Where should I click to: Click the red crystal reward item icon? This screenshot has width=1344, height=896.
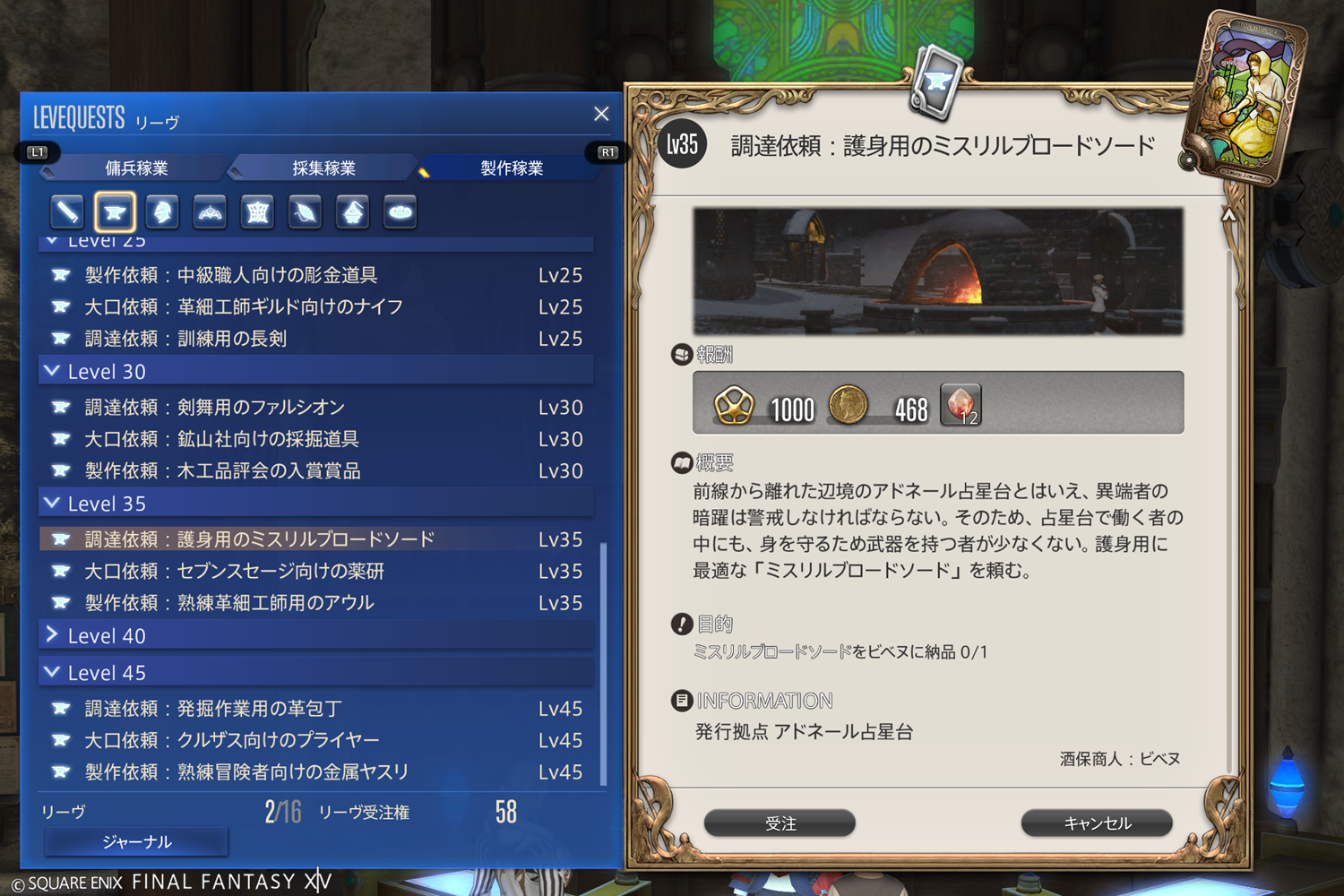[961, 404]
